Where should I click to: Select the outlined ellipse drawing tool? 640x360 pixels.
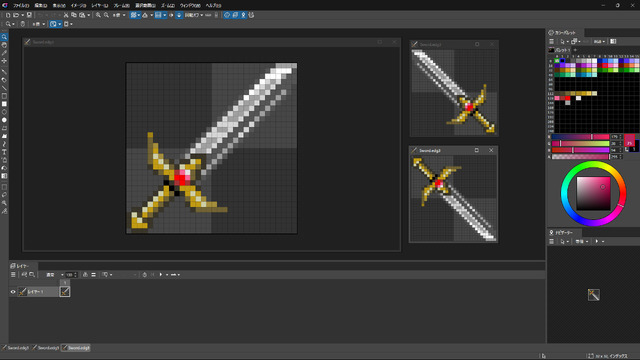(4, 112)
